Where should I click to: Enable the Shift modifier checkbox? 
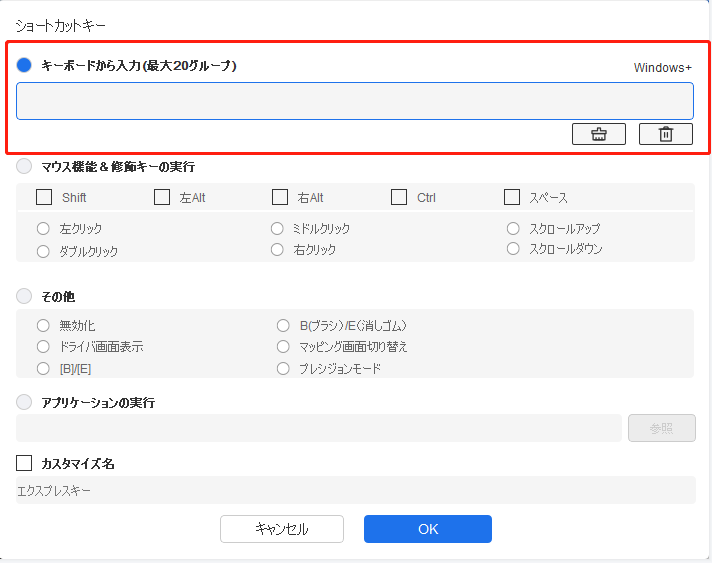[44, 197]
